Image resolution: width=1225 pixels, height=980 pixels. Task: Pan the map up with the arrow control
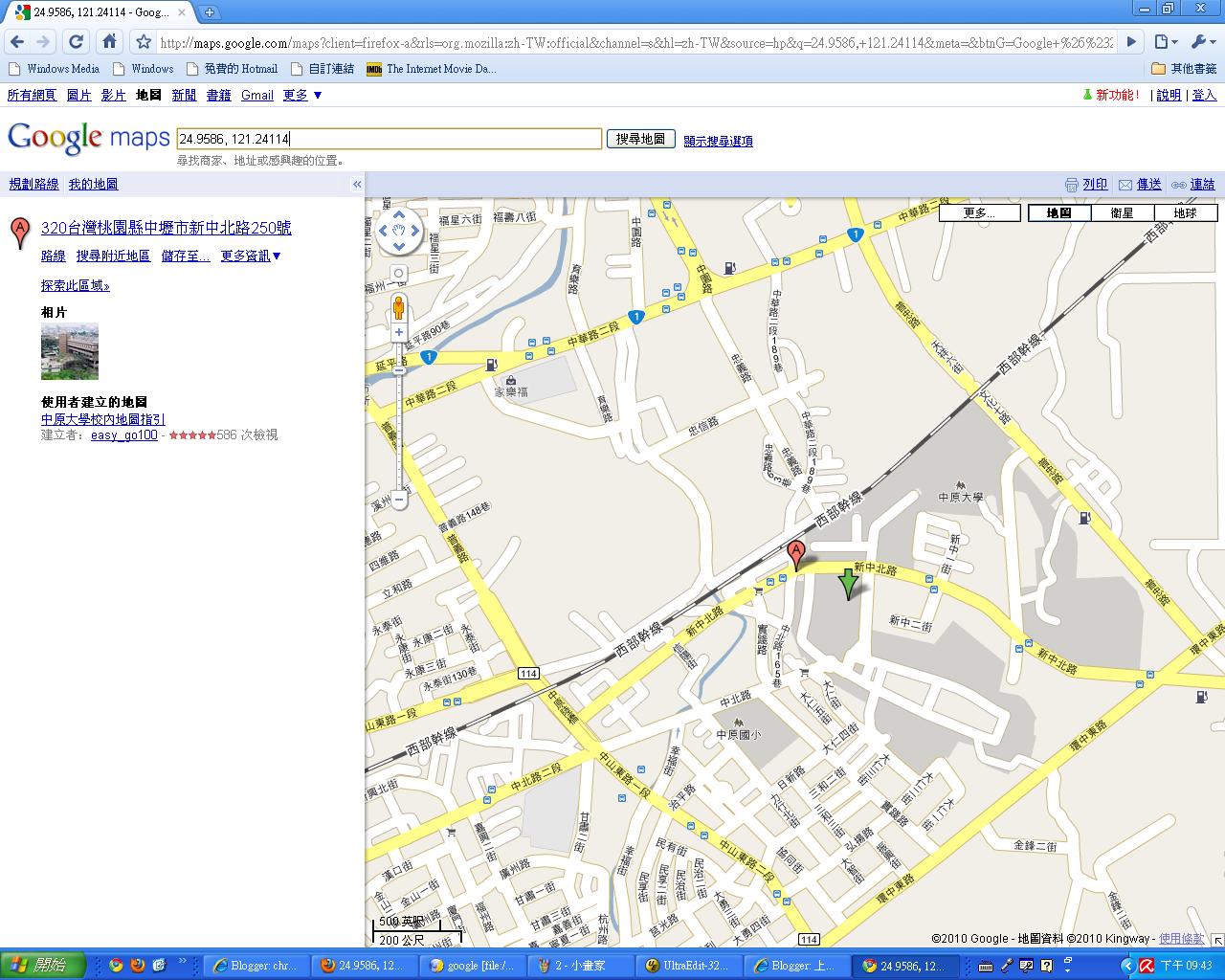pos(399,217)
